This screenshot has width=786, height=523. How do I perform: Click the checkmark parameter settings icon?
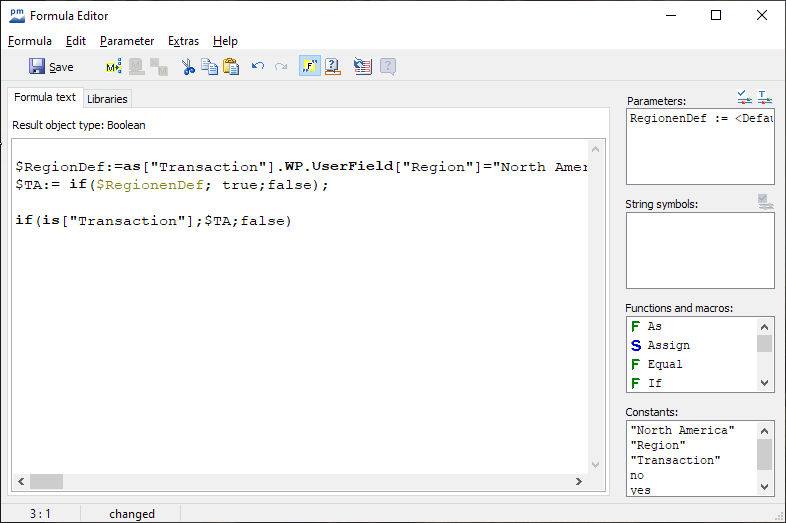[744, 97]
